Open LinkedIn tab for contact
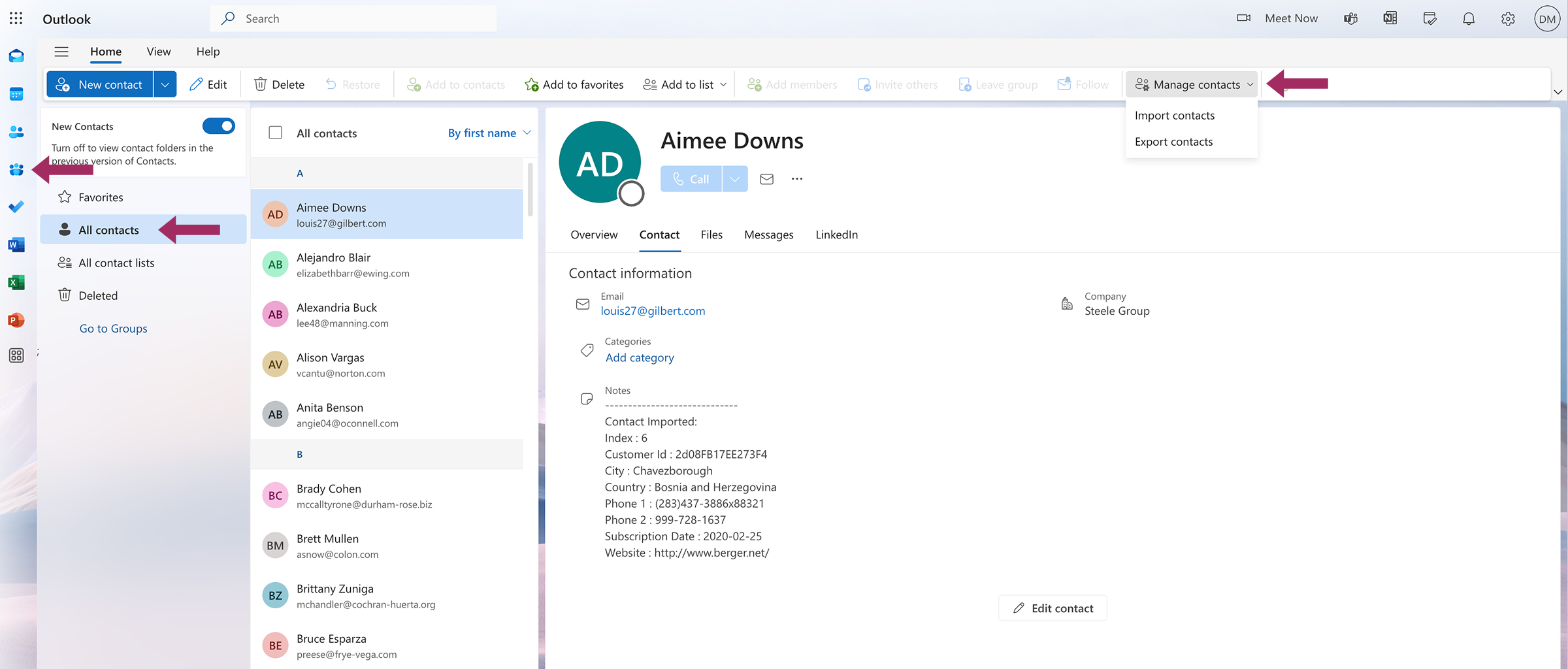Image resolution: width=1568 pixels, height=669 pixels. pyautogui.click(x=837, y=235)
